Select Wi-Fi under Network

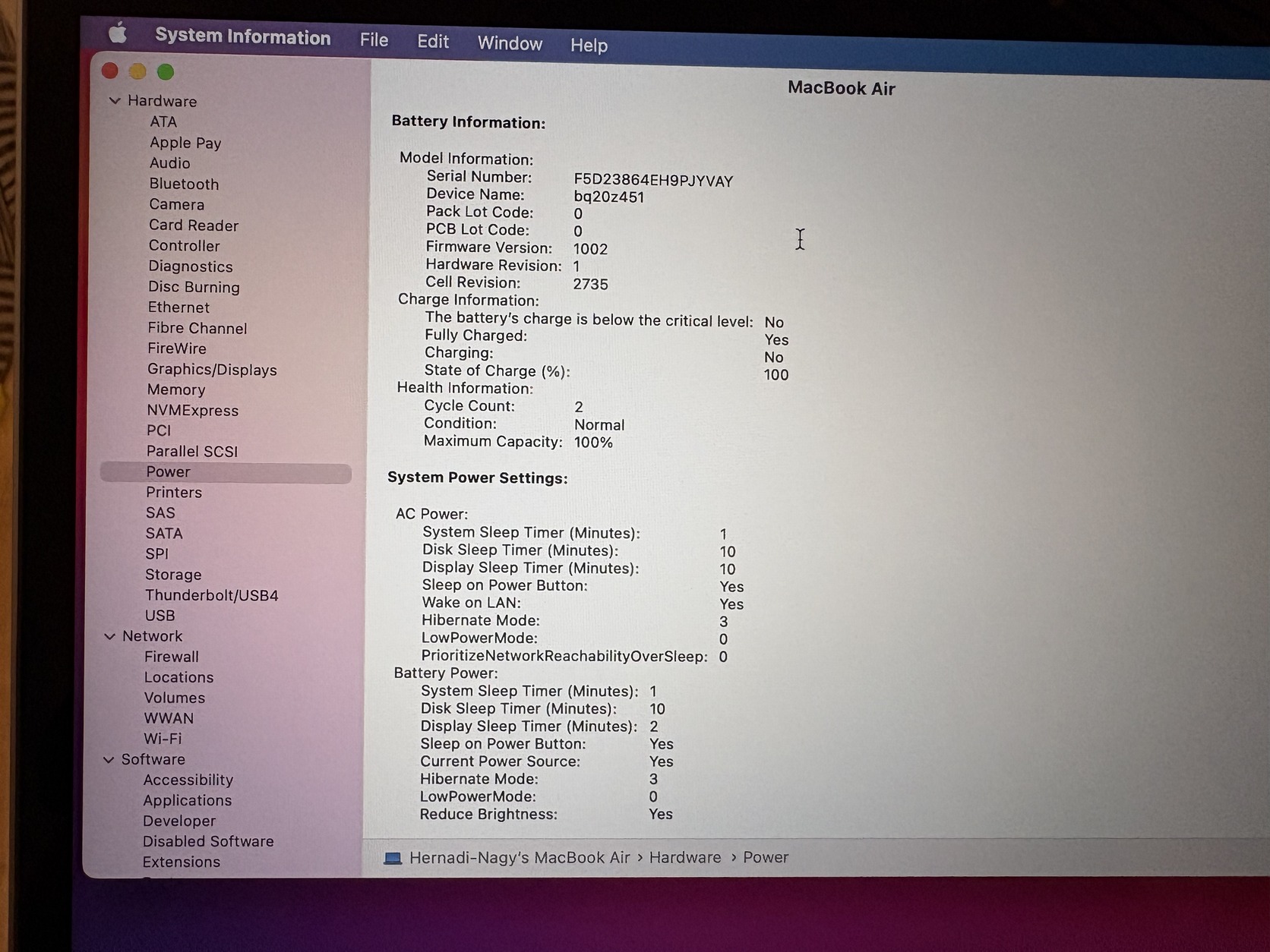[163, 739]
